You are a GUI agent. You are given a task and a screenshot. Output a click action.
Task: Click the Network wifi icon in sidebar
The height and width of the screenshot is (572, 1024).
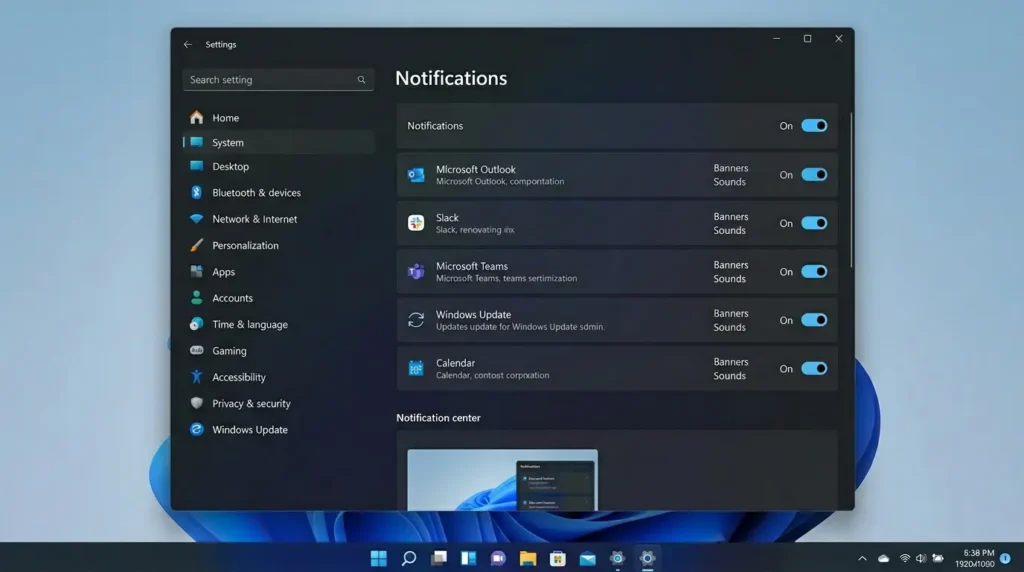pos(197,219)
